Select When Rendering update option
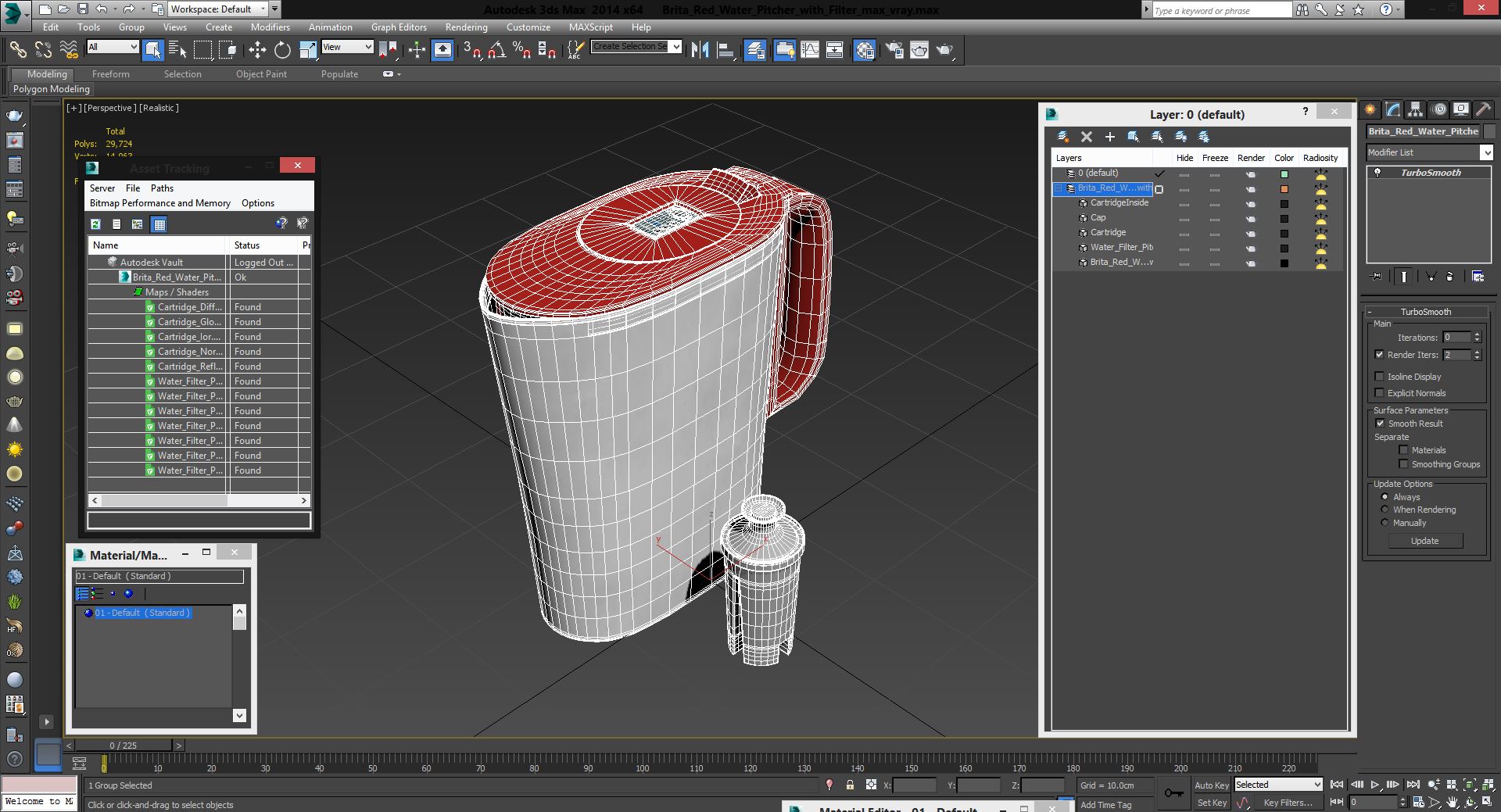 (1385, 510)
